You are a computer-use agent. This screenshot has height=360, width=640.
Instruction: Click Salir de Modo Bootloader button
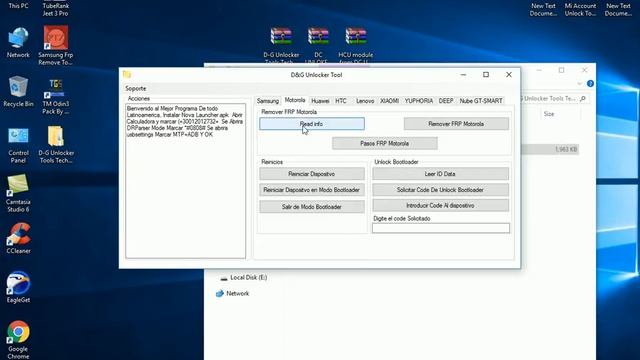coord(312,207)
